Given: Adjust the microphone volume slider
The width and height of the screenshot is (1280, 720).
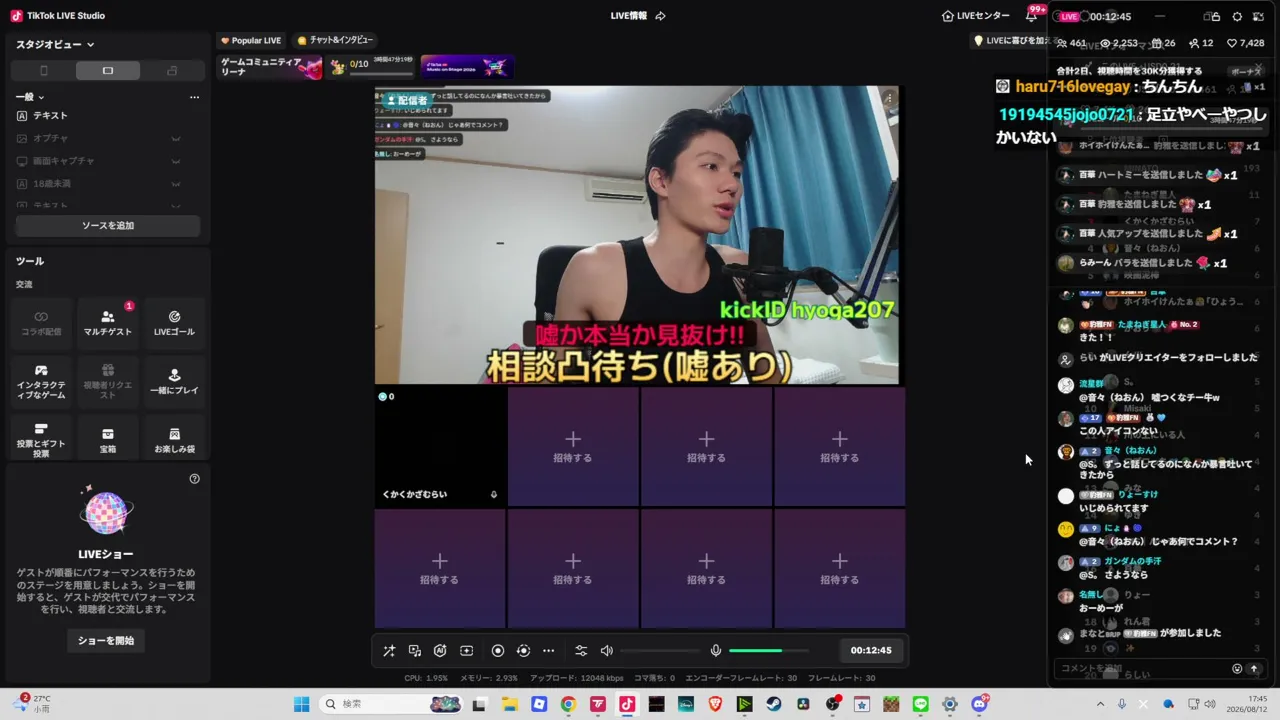Looking at the screenshot, I should [768, 651].
